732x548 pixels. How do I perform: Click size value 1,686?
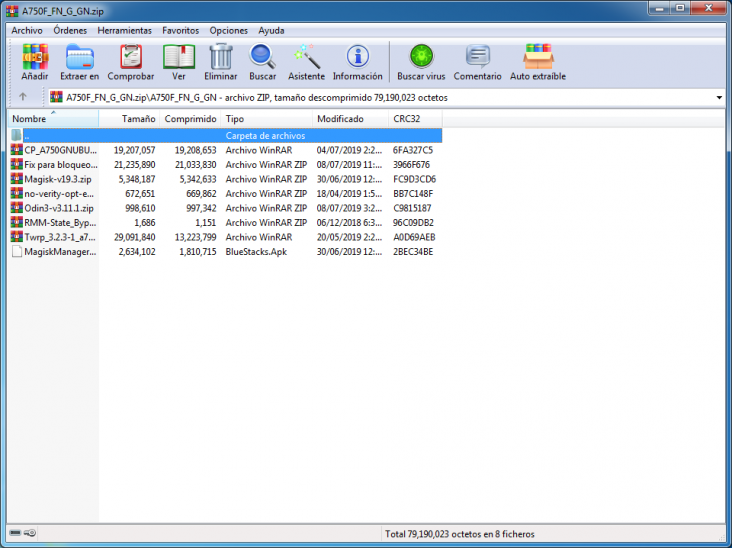(x=145, y=223)
